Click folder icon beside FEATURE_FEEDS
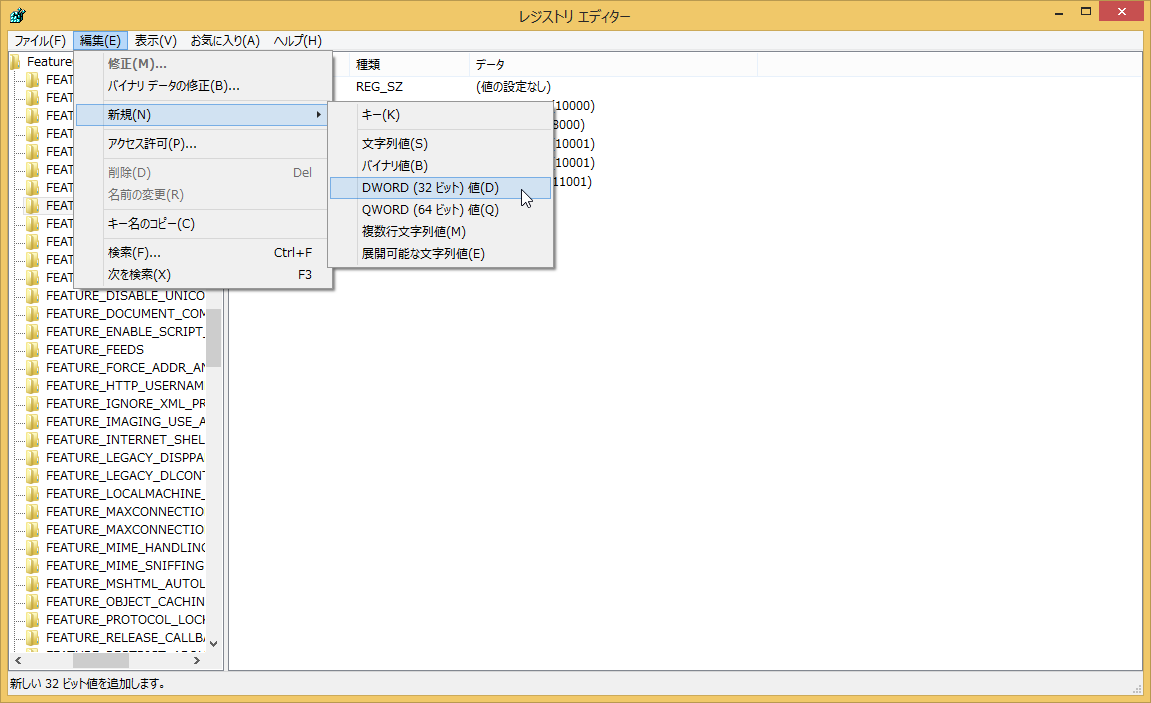Screen dimensions: 1151x703 pos(33,350)
